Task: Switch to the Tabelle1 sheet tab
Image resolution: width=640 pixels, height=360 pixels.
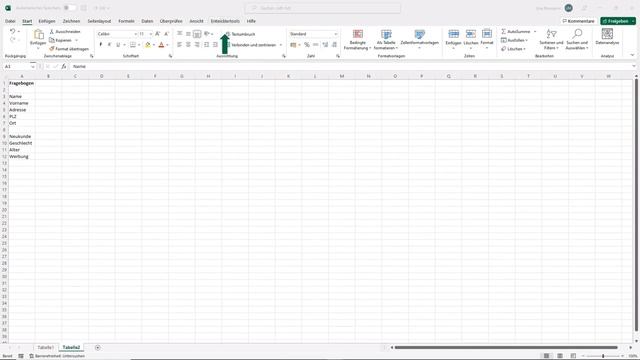Action: coord(45,347)
